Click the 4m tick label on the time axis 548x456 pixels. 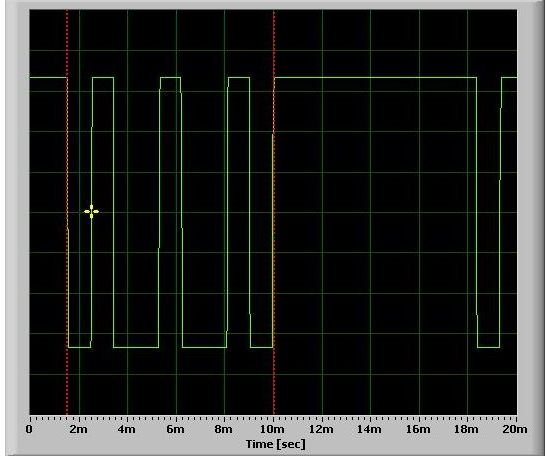pos(127,429)
